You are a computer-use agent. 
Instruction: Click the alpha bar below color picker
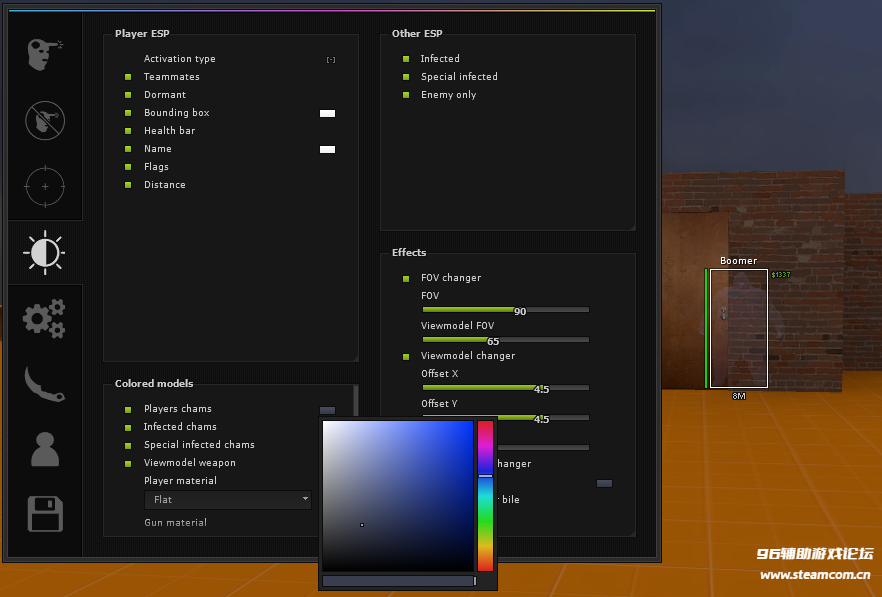click(398, 581)
